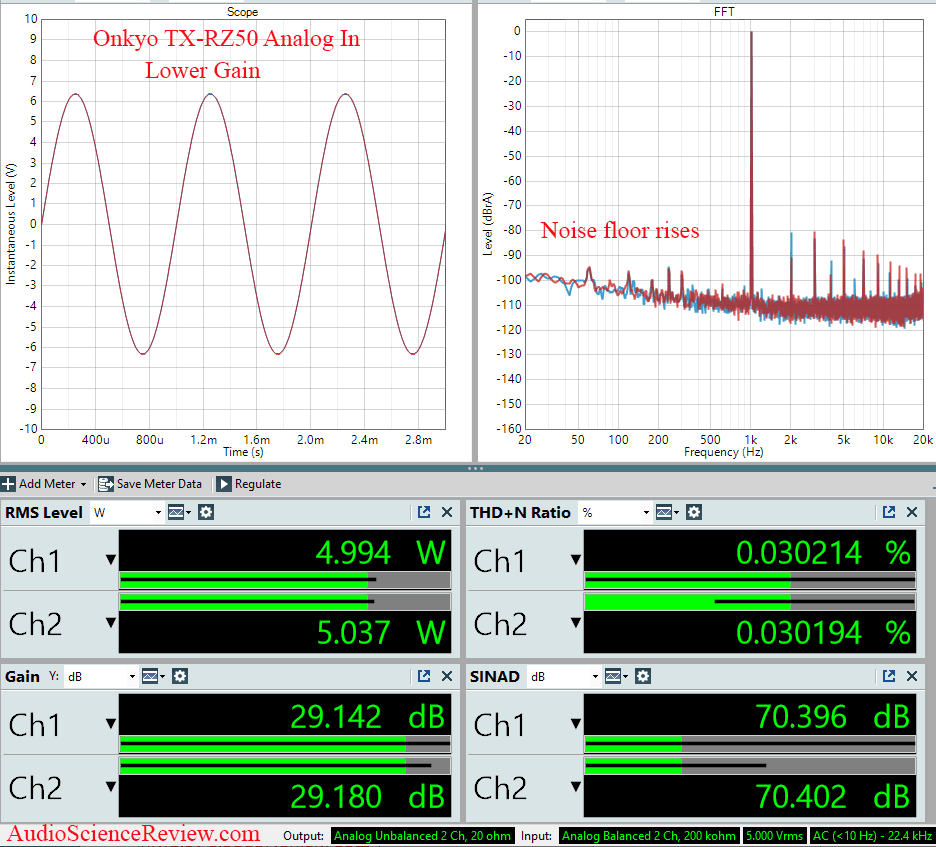Undock the SINAD meter into a window
The image size is (936, 847).
tap(889, 676)
